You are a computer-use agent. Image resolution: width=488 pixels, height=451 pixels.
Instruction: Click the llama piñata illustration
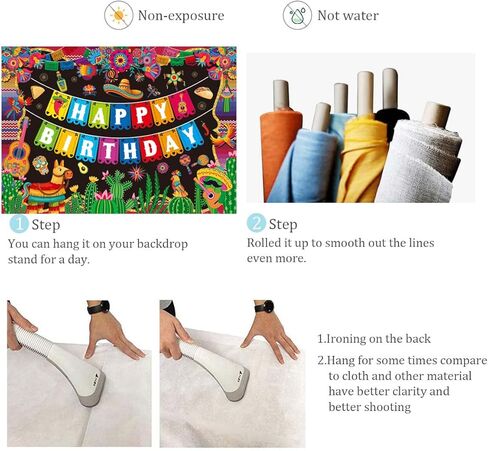tap(49, 186)
